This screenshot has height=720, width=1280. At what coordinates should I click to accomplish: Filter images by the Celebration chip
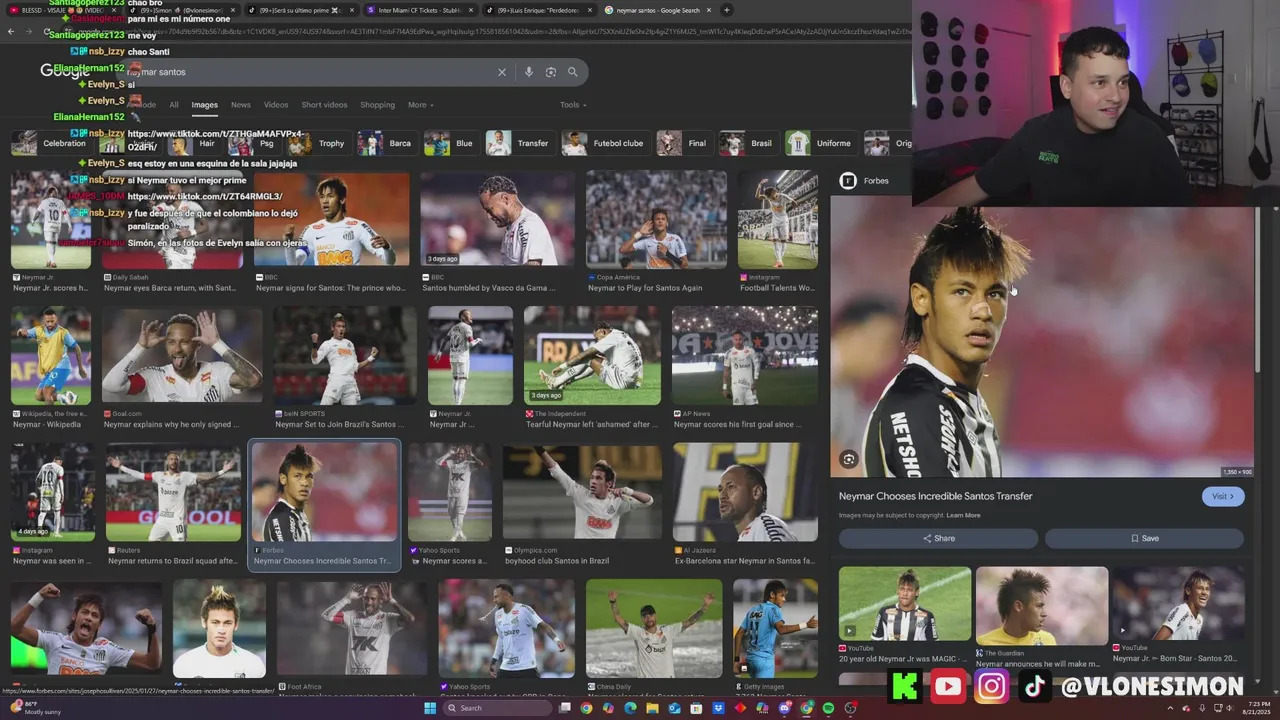[51, 143]
